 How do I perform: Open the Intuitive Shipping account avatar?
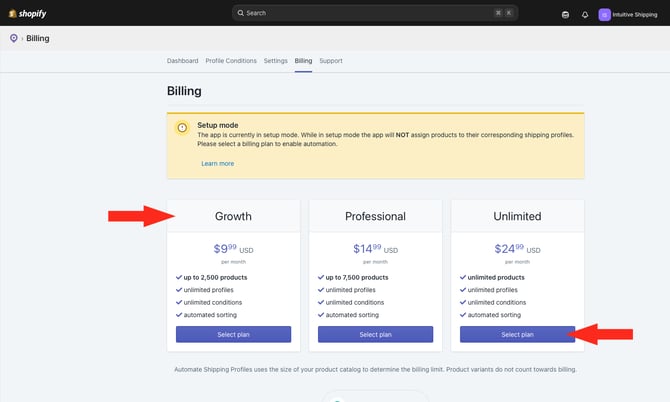[x=604, y=15]
